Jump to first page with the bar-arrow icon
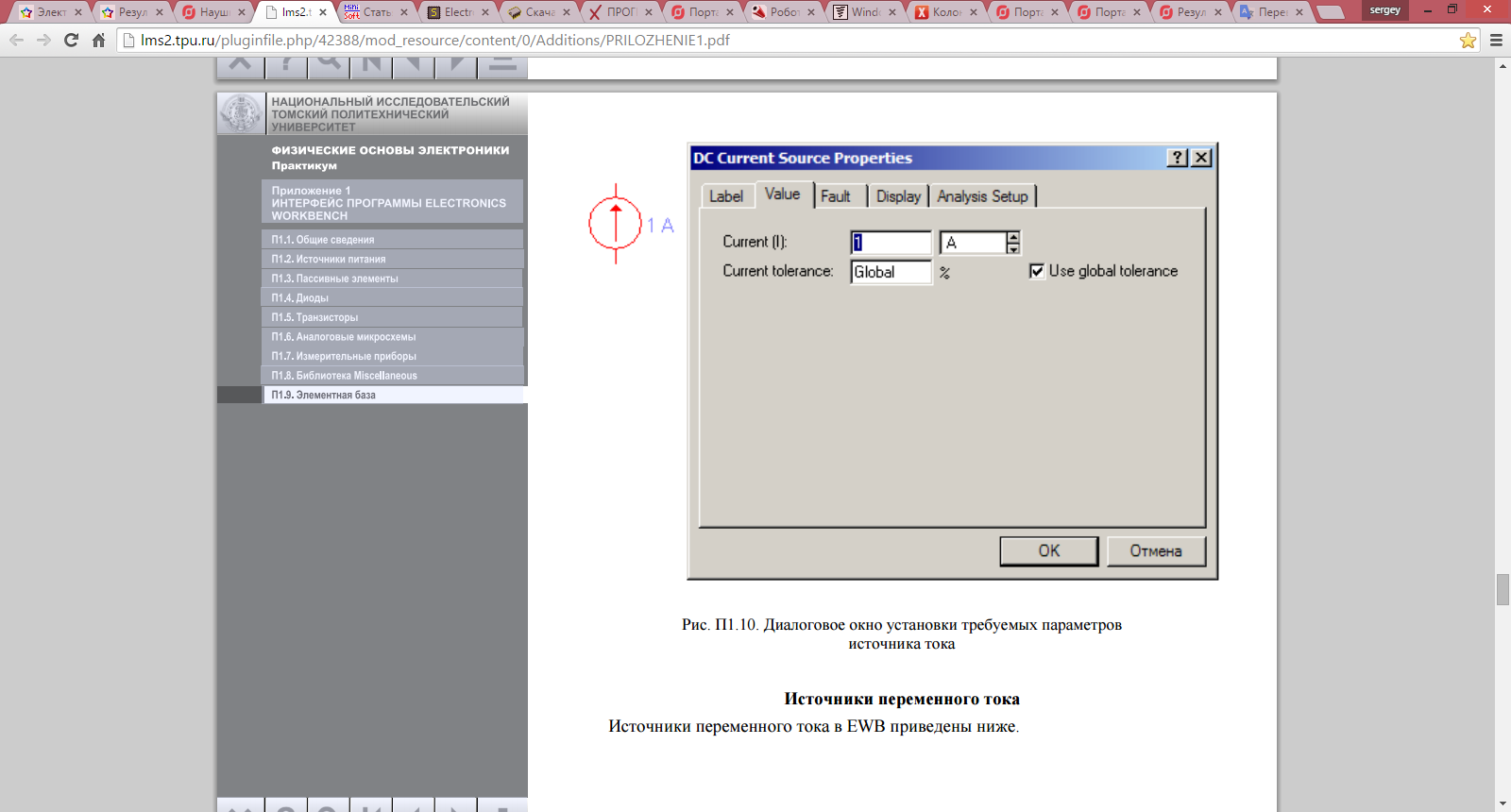The image size is (1511, 812). coord(371,64)
